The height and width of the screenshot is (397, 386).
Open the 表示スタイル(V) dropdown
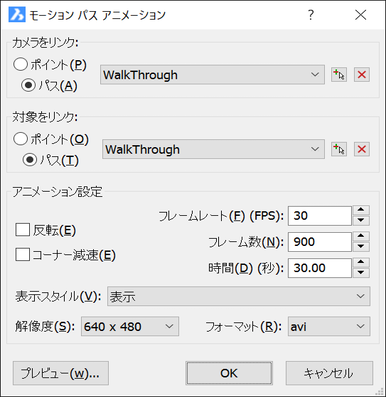point(239,296)
